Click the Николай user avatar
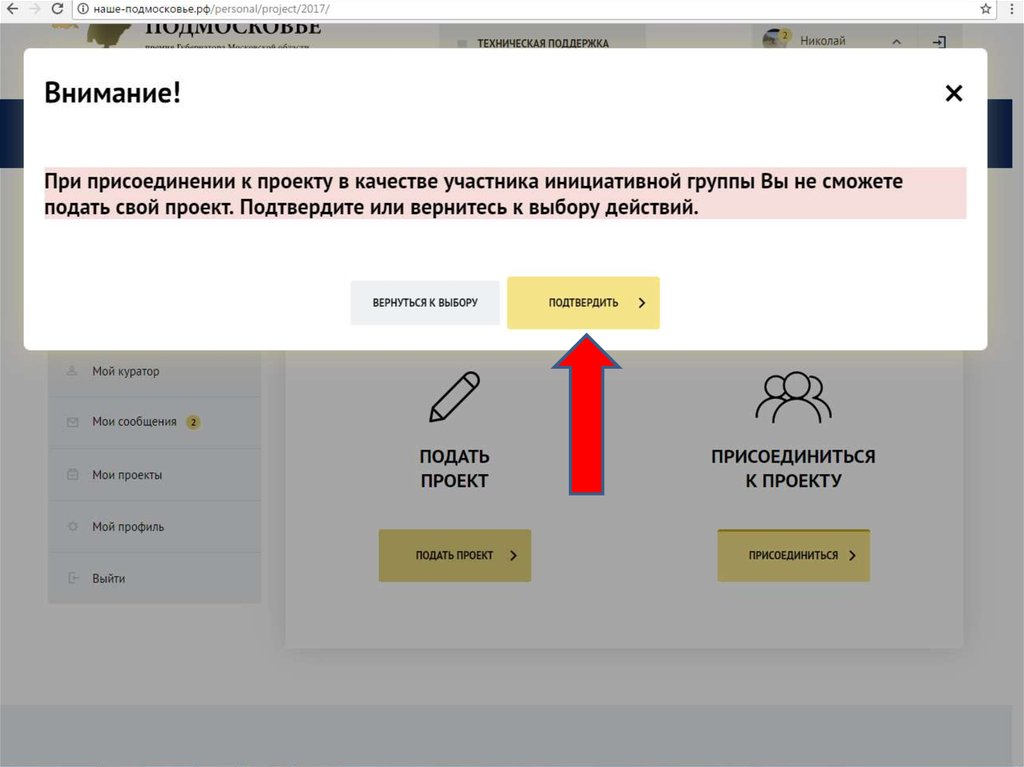 [x=775, y=39]
